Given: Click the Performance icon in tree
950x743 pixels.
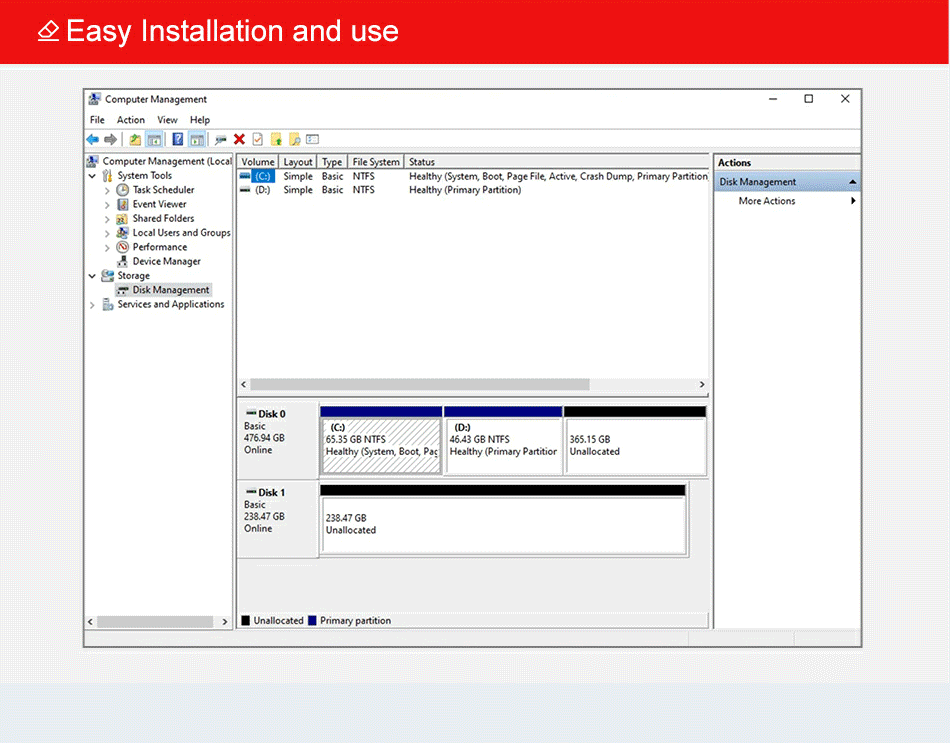Looking at the screenshot, I should pyautogui.click(x=123, y=247).
